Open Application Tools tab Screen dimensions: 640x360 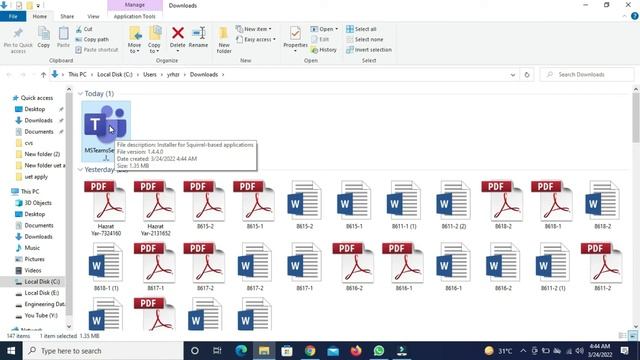(x=134, y=16)
